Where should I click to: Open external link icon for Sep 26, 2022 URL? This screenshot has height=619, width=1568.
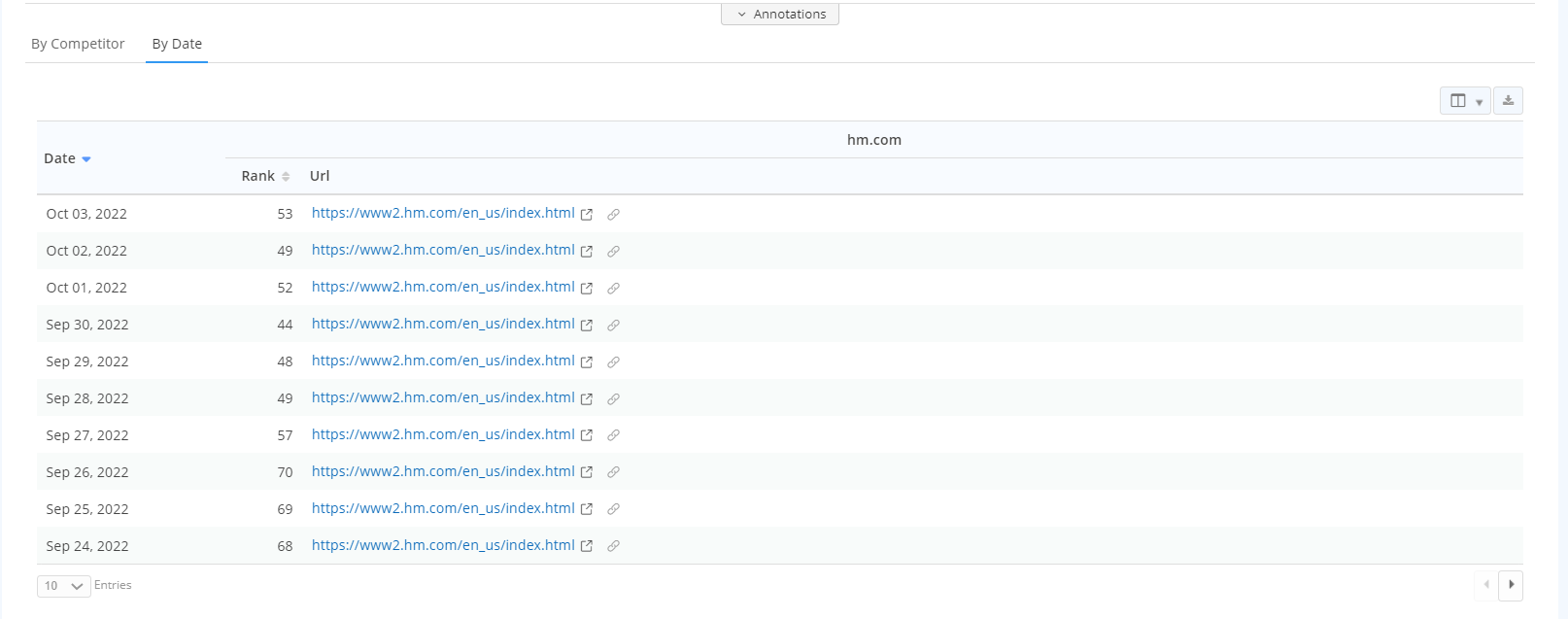pos(587,473)
